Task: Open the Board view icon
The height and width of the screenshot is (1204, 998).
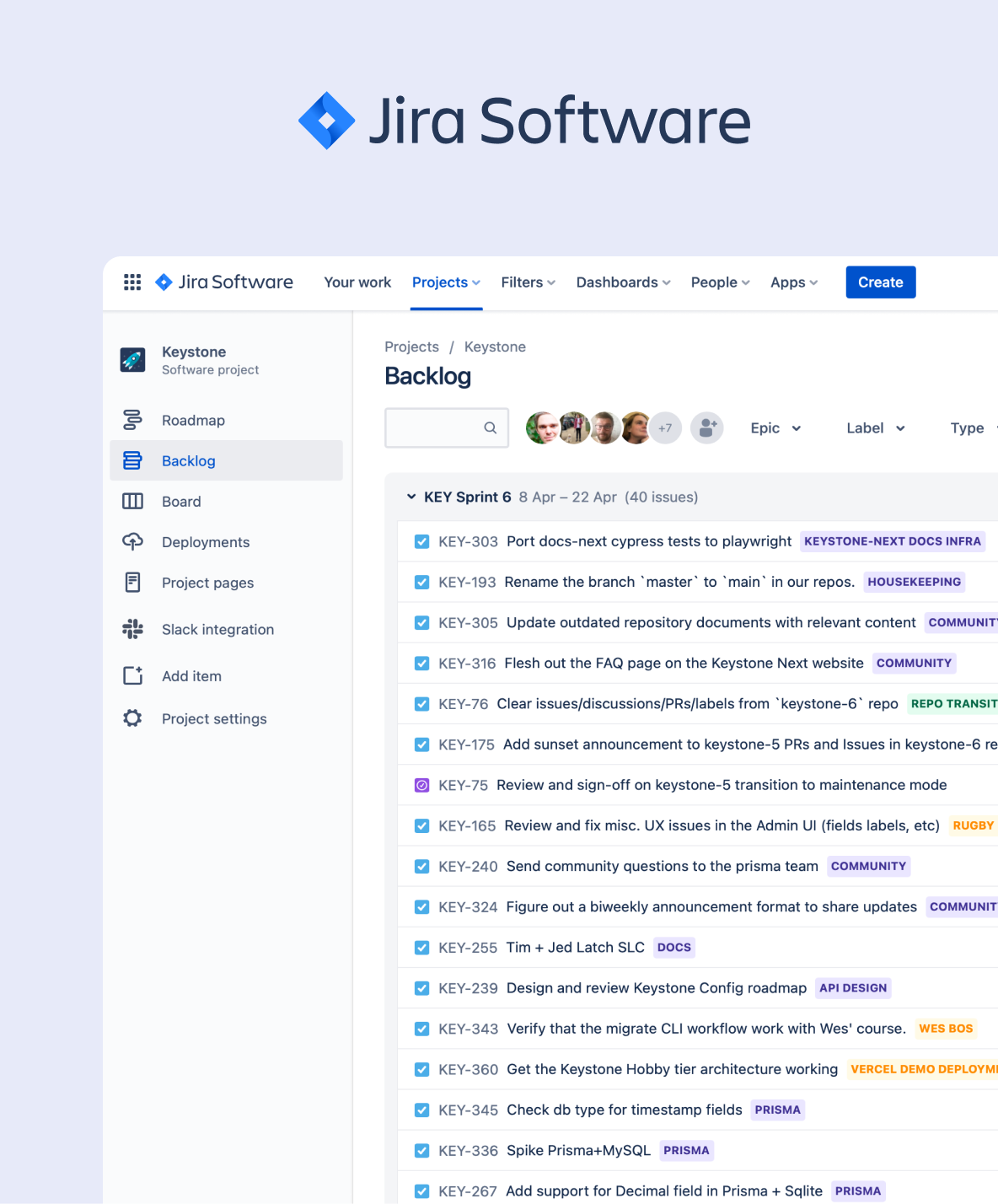Action: point(132,502)
